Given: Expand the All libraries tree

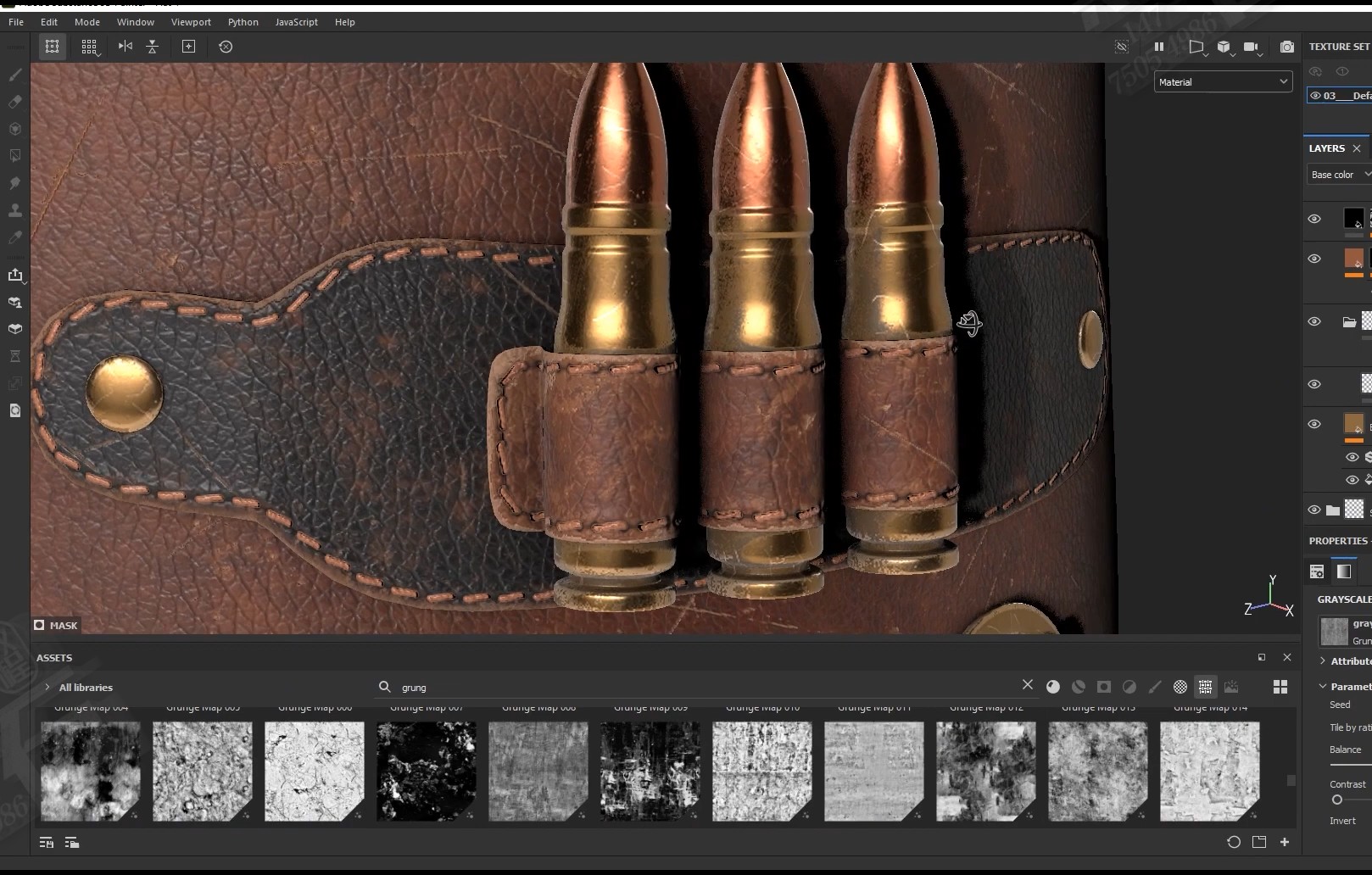Looking at the screenshot, I should [47, 688].
